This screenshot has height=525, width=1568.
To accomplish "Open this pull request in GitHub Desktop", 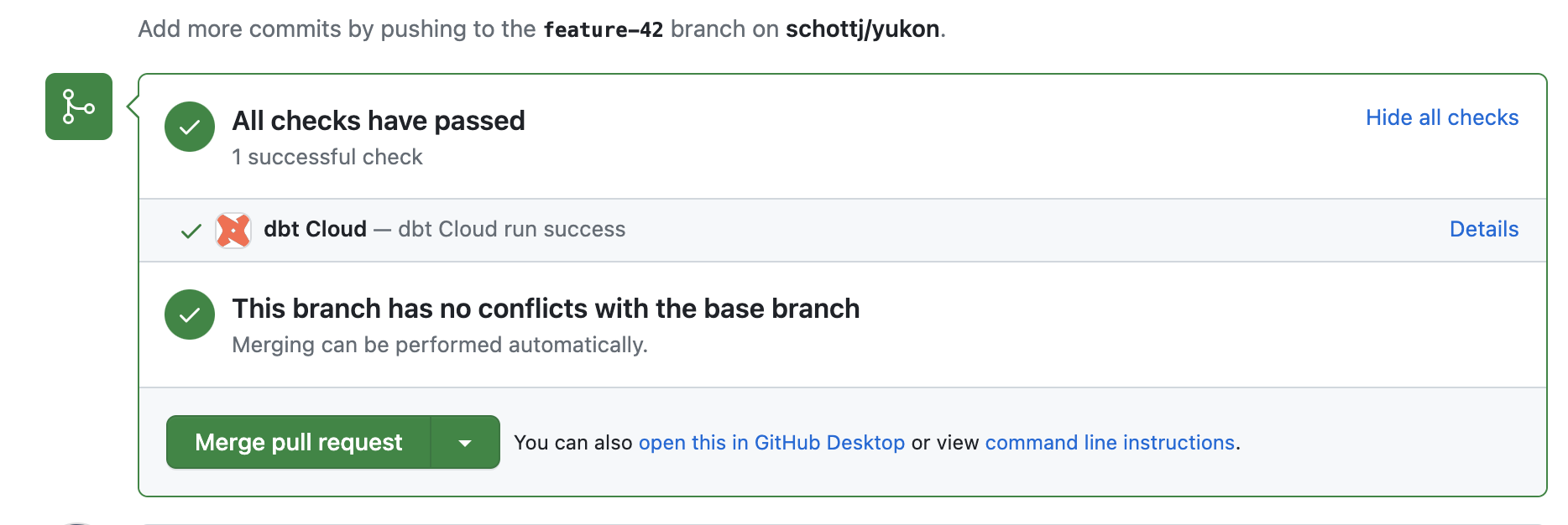I will point(772,442).
